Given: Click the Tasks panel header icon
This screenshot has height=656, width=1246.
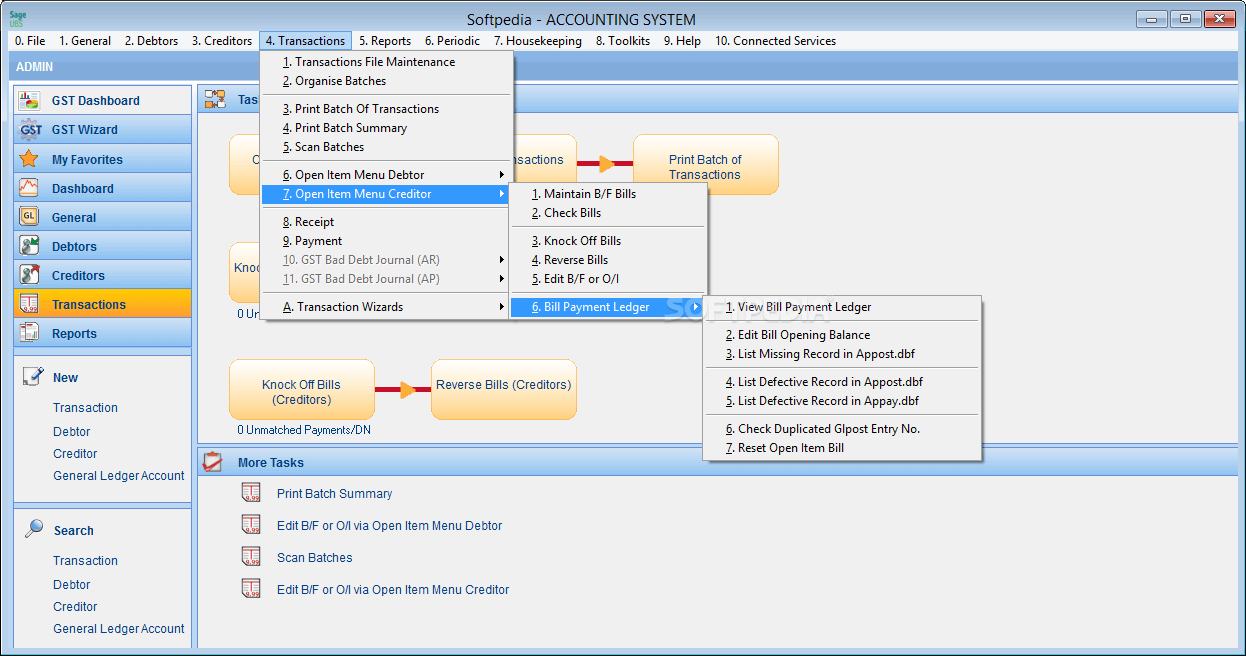Looking at the screenshot, I should 215,99.
